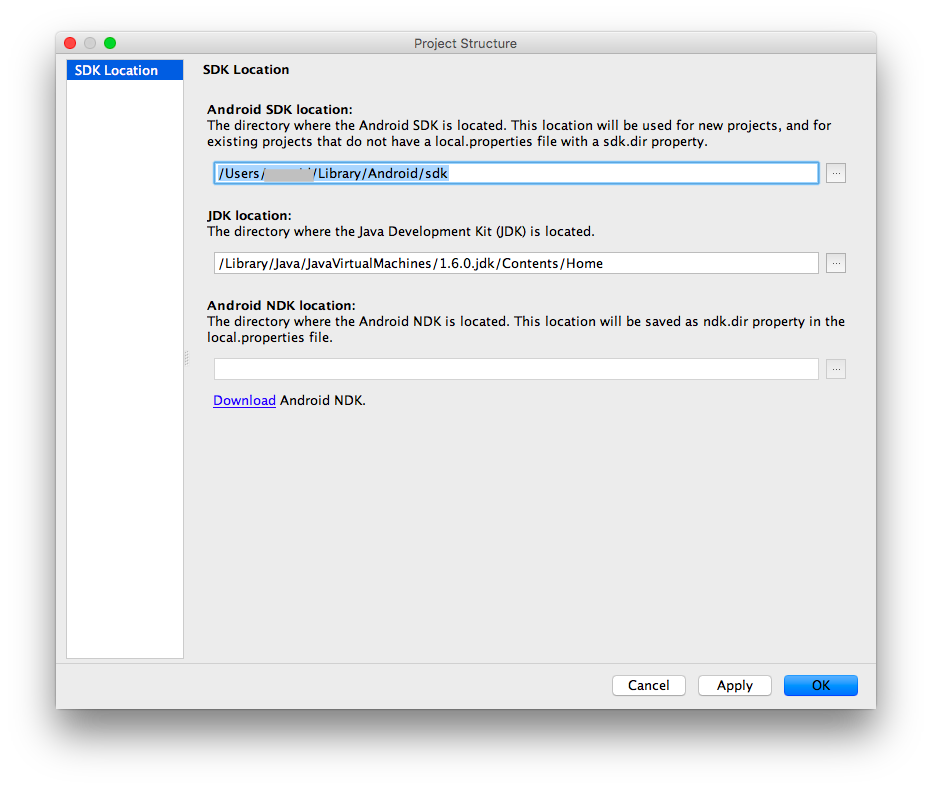Screen dimensions: 932x789
Task: Confirm with the OK button
Action: coord(821,685)
